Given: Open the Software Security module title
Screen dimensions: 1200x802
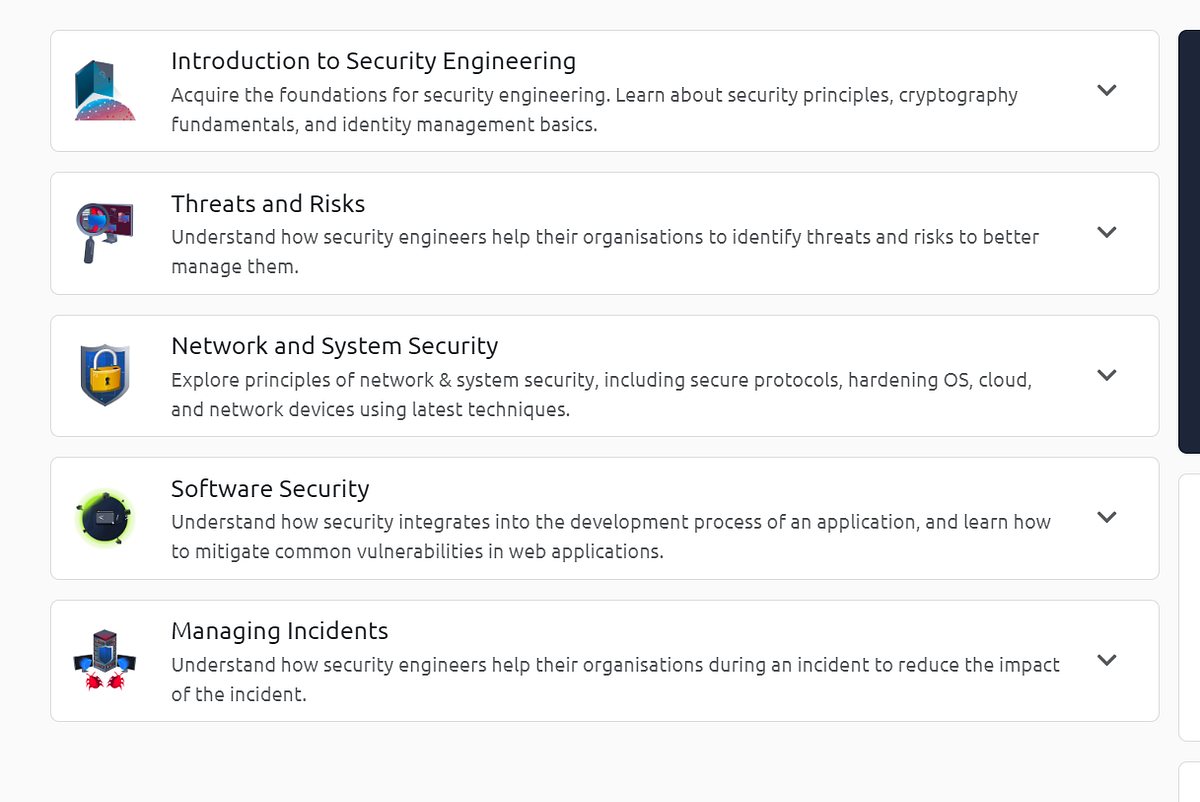Looking at the screenshot, I should click(x=271, y=489).
